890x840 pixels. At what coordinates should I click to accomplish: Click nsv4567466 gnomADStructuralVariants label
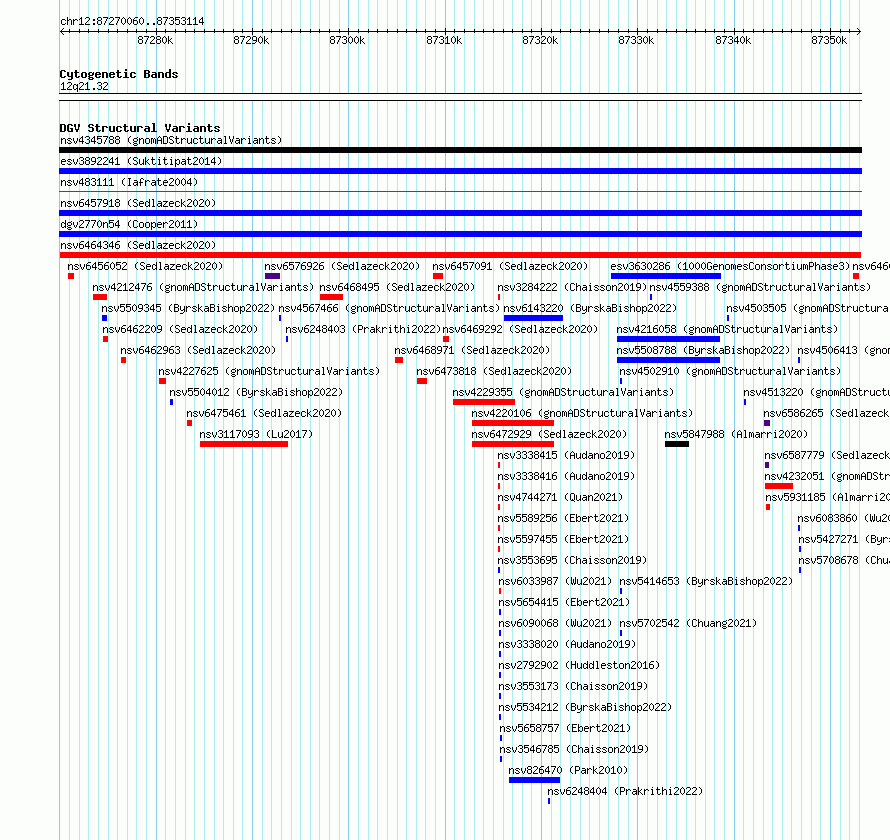point(389,308)
